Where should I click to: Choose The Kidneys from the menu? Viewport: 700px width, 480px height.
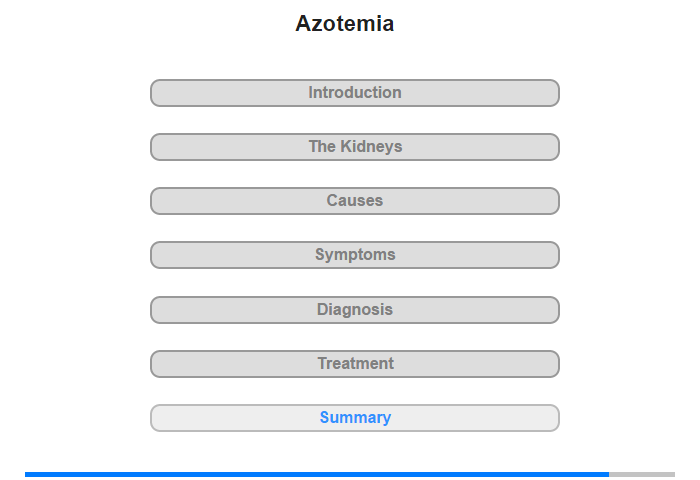[x=355, y=147]
